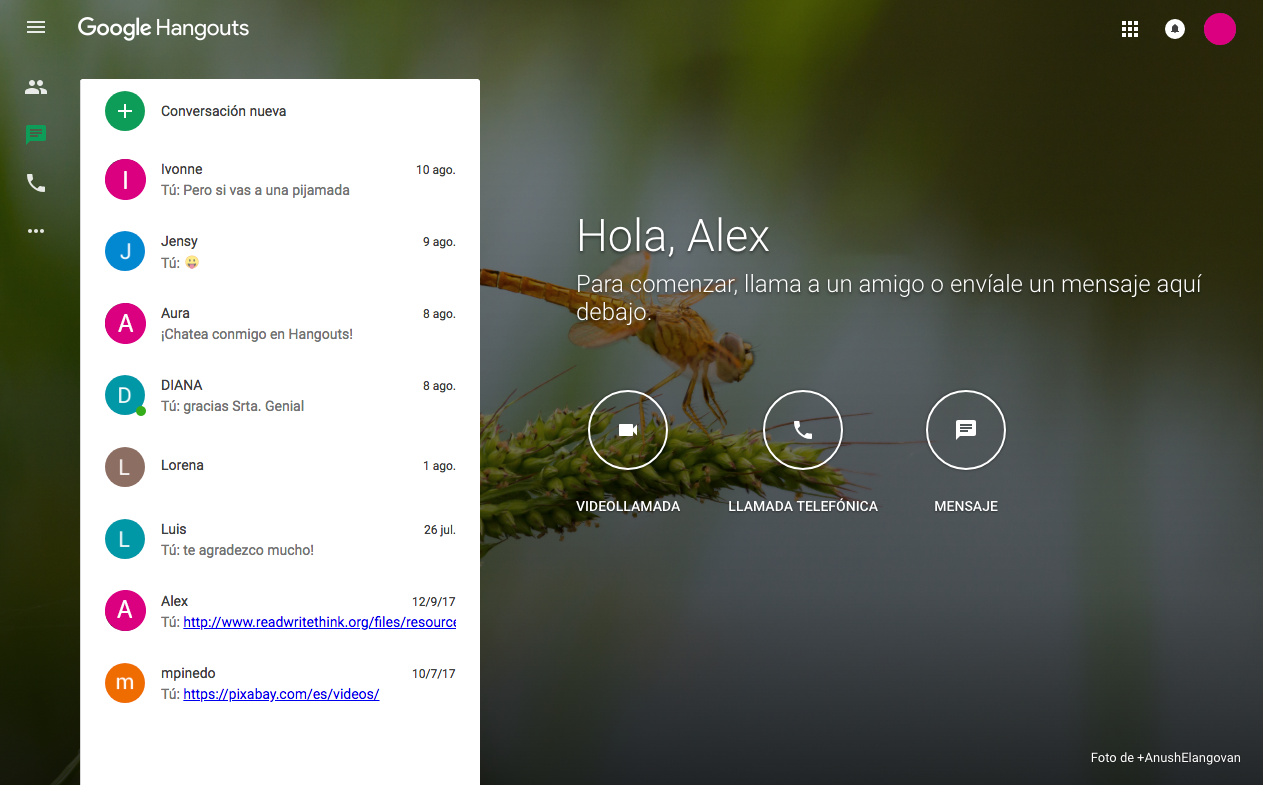Click the Llamada Telefónica phone circle
Screen dimensions: 1263x785
coord(802,430)
